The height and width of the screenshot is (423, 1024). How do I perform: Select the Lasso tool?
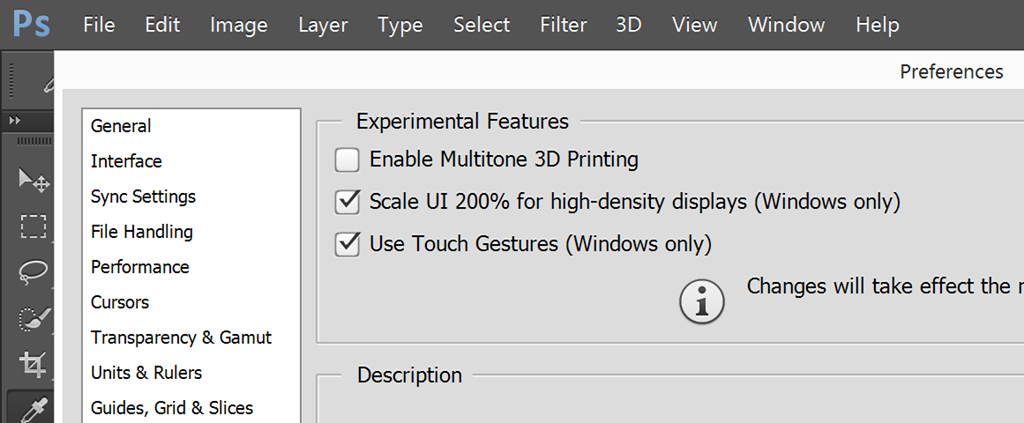33,272
